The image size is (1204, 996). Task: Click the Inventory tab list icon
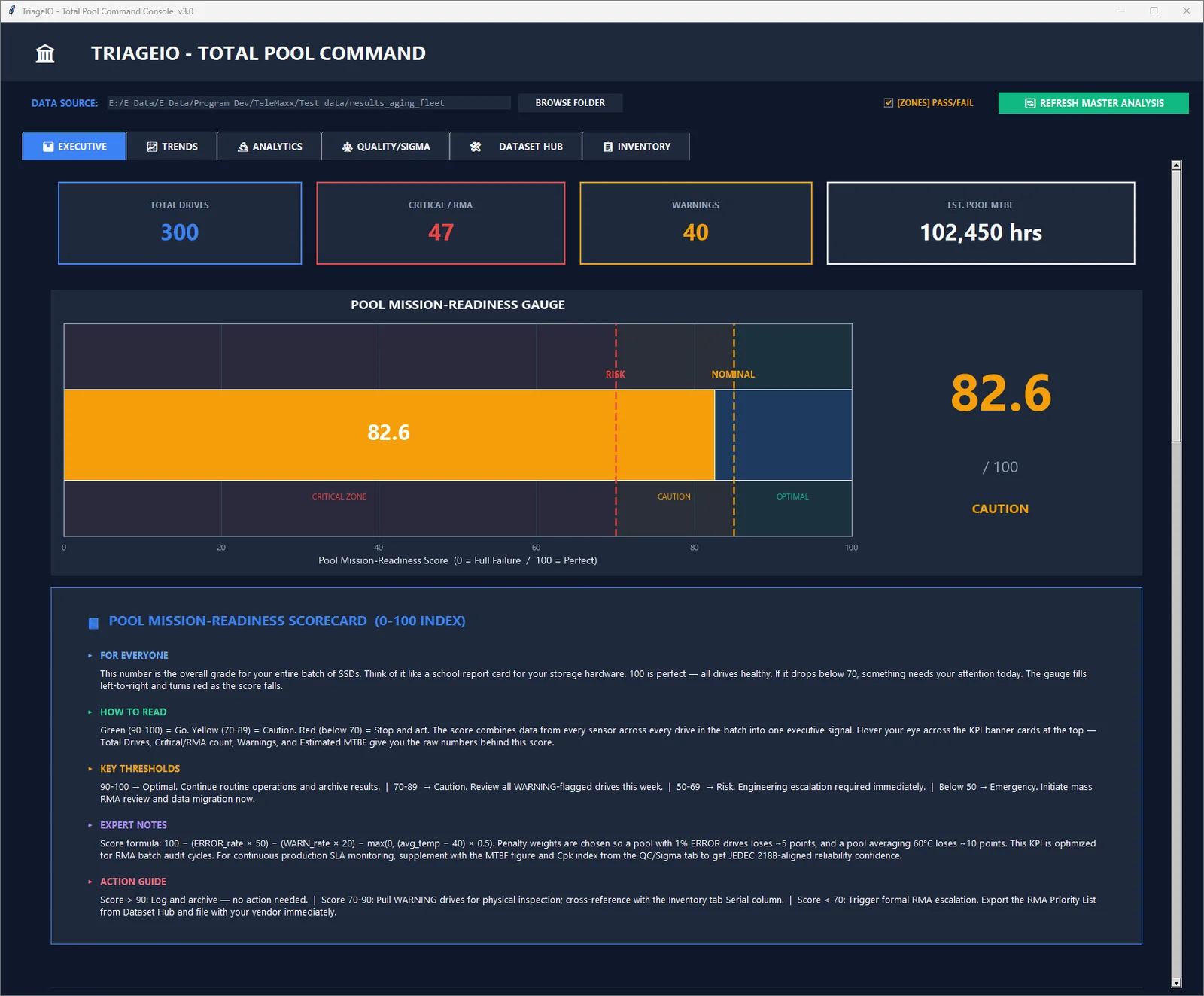[x=608, y=147]
